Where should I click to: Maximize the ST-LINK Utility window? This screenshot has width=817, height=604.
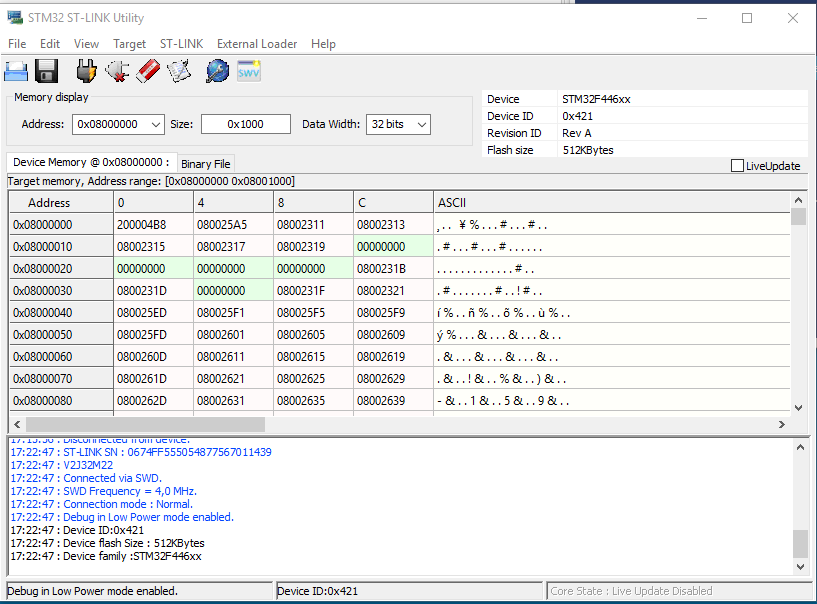pyautogui.click(x=747, y=18)
